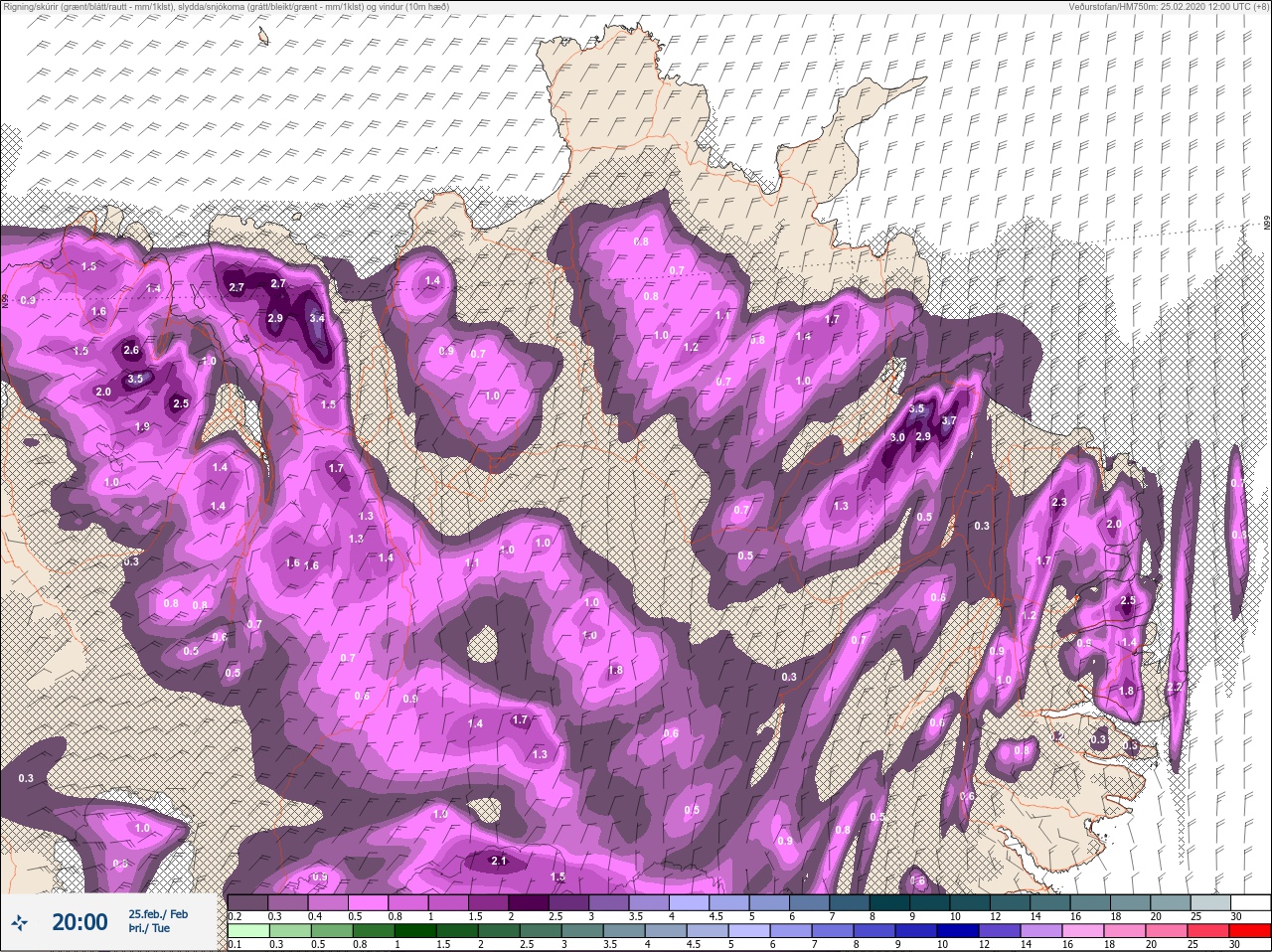The image size is (1272, 952).
Task: Pick upper legend swatch between 0.2 and 0.3
Action: (247, 902)
